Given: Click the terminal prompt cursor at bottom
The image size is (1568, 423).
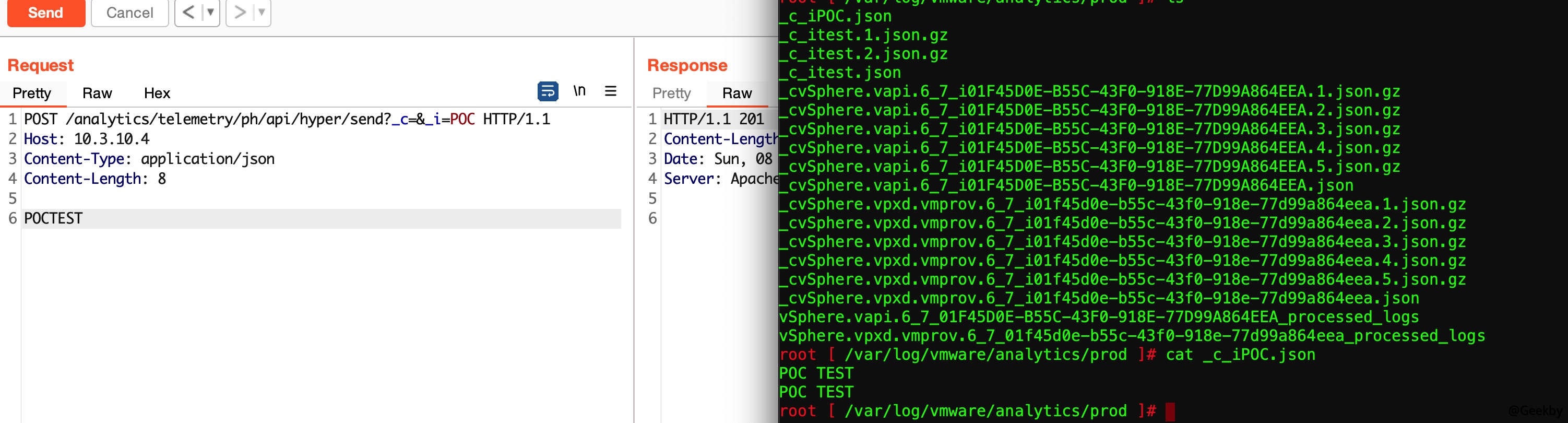Looking at the screenshot, I should 1169,412.
